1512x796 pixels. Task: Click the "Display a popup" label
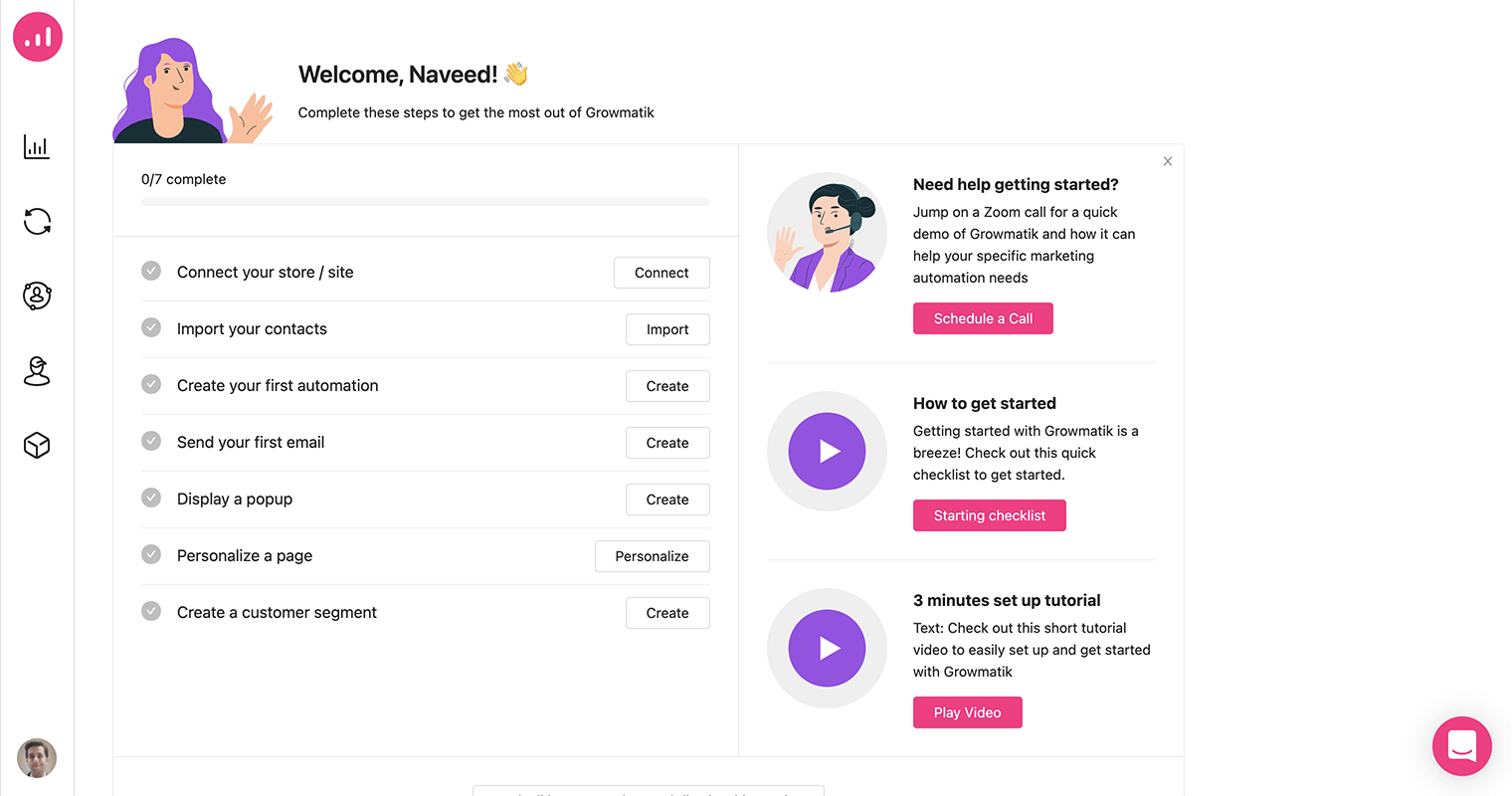click(235, 498)
